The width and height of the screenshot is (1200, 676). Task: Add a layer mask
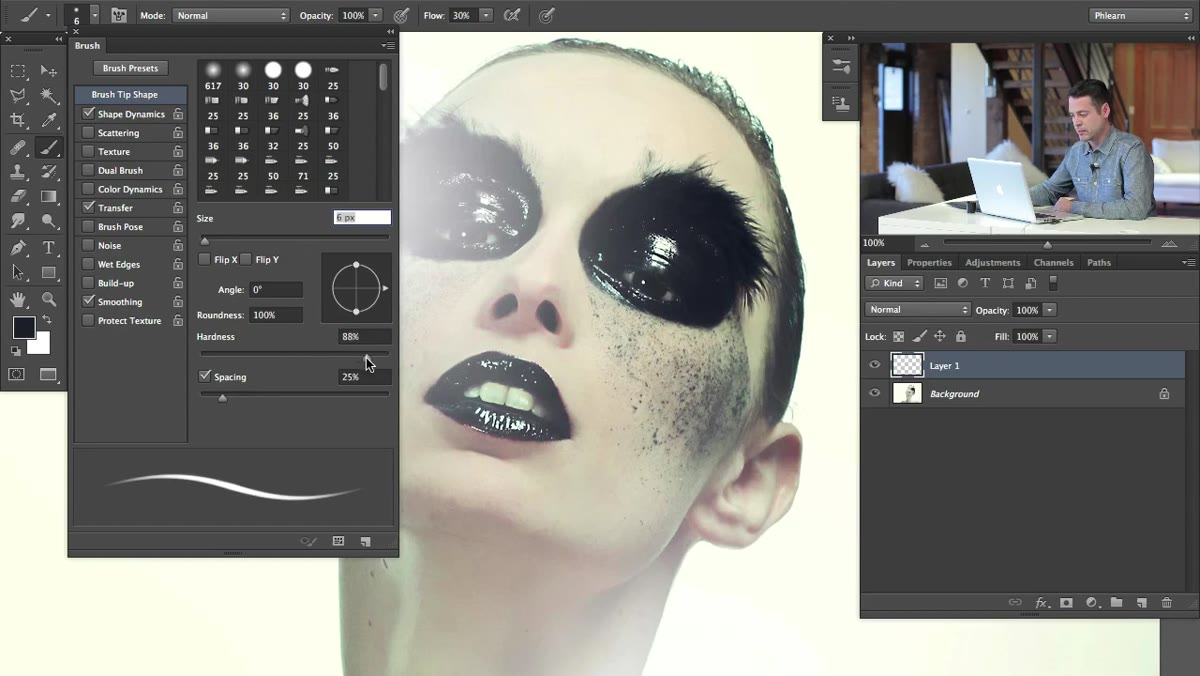1066,602
